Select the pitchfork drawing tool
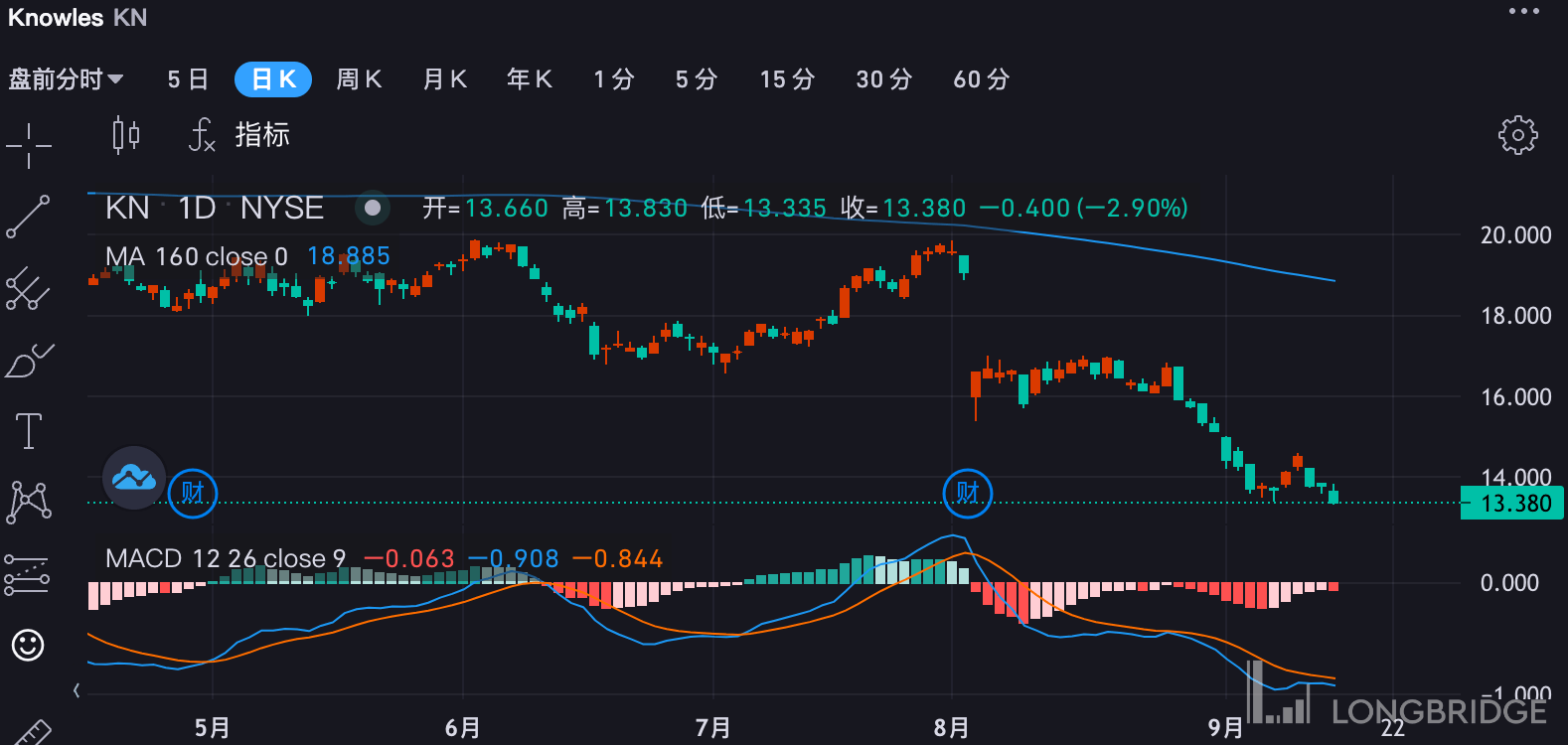Screen dimensions: 1568x745 [x=28, y=288]
